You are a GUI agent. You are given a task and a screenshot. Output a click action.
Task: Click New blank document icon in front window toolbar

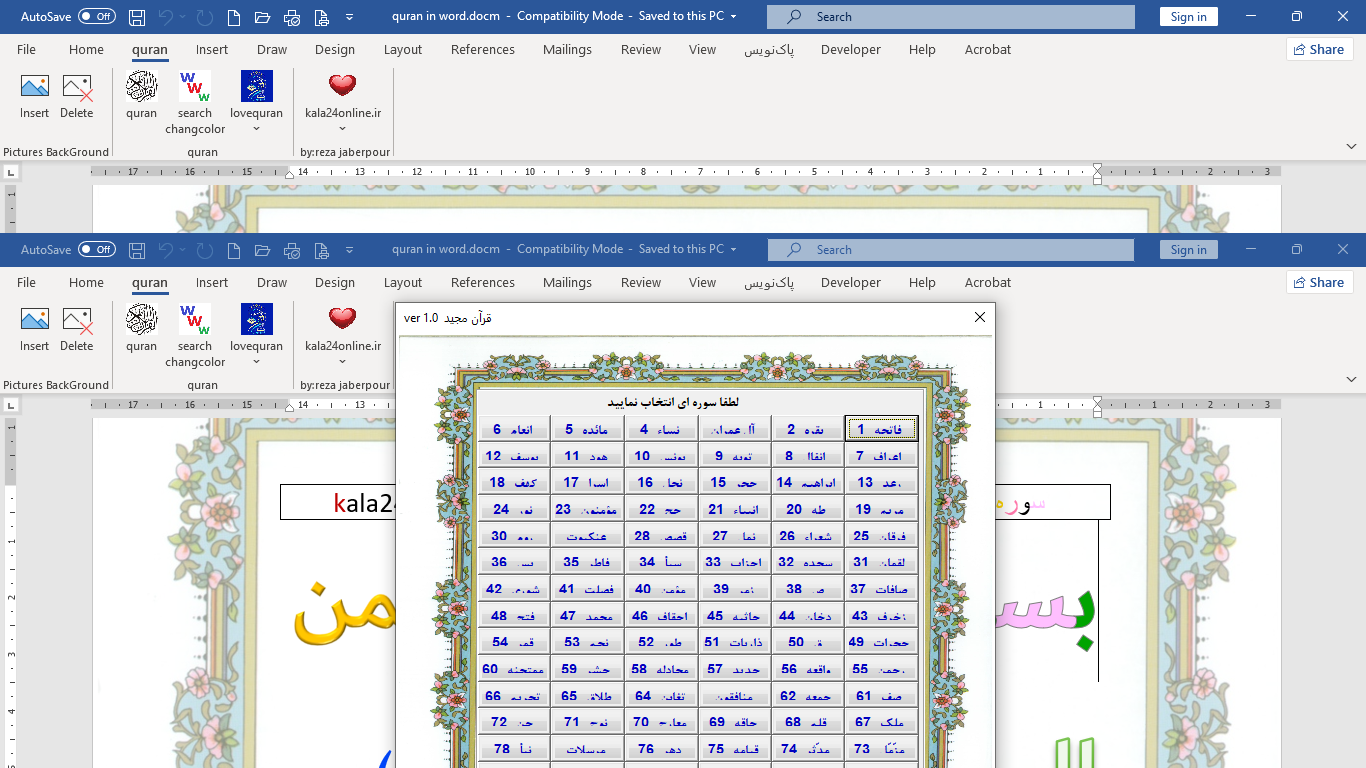click(233, 250)
